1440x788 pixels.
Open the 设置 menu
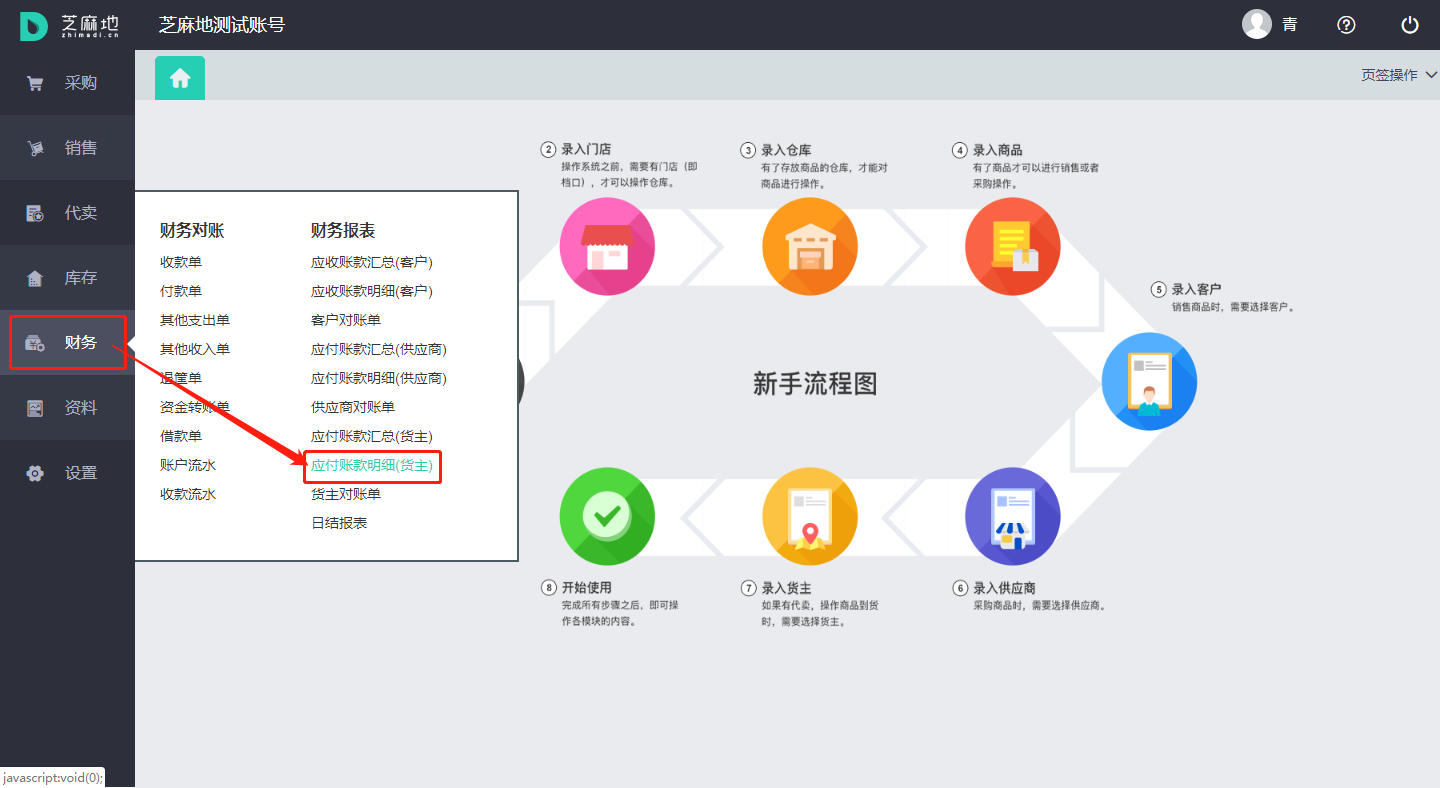[67, 473]
